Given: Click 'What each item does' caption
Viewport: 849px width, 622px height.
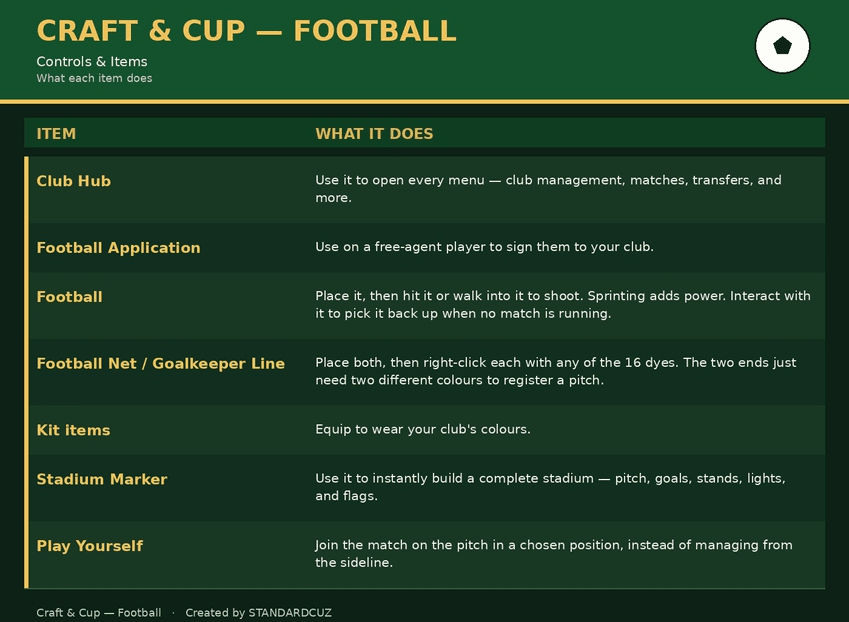Looking at the screenshot, I should click(x=94, y=78).
